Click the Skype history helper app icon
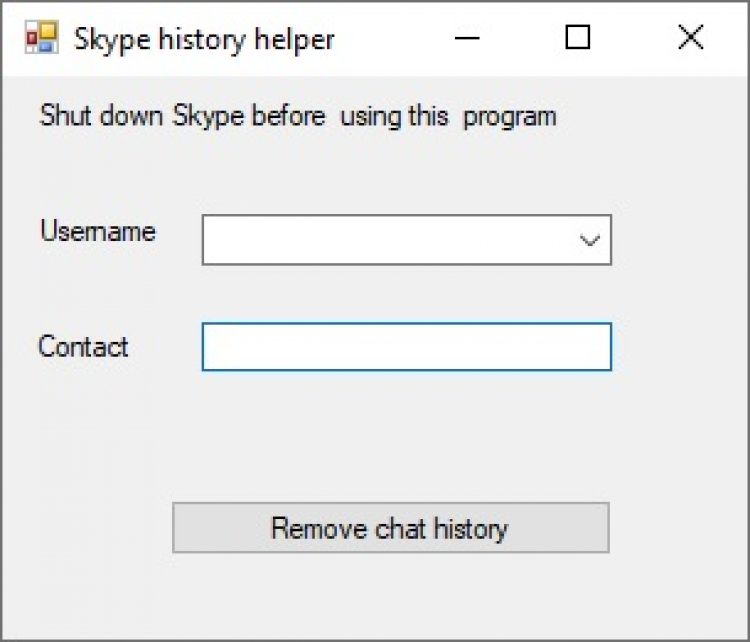This screenshot has width=750, height=642. click(x=41, y=38)
